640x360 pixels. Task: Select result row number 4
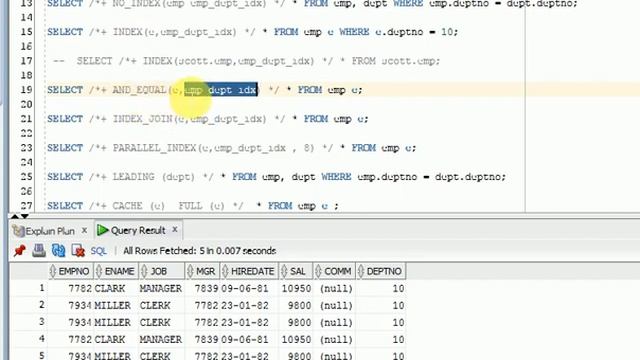(x=42, y=339)
